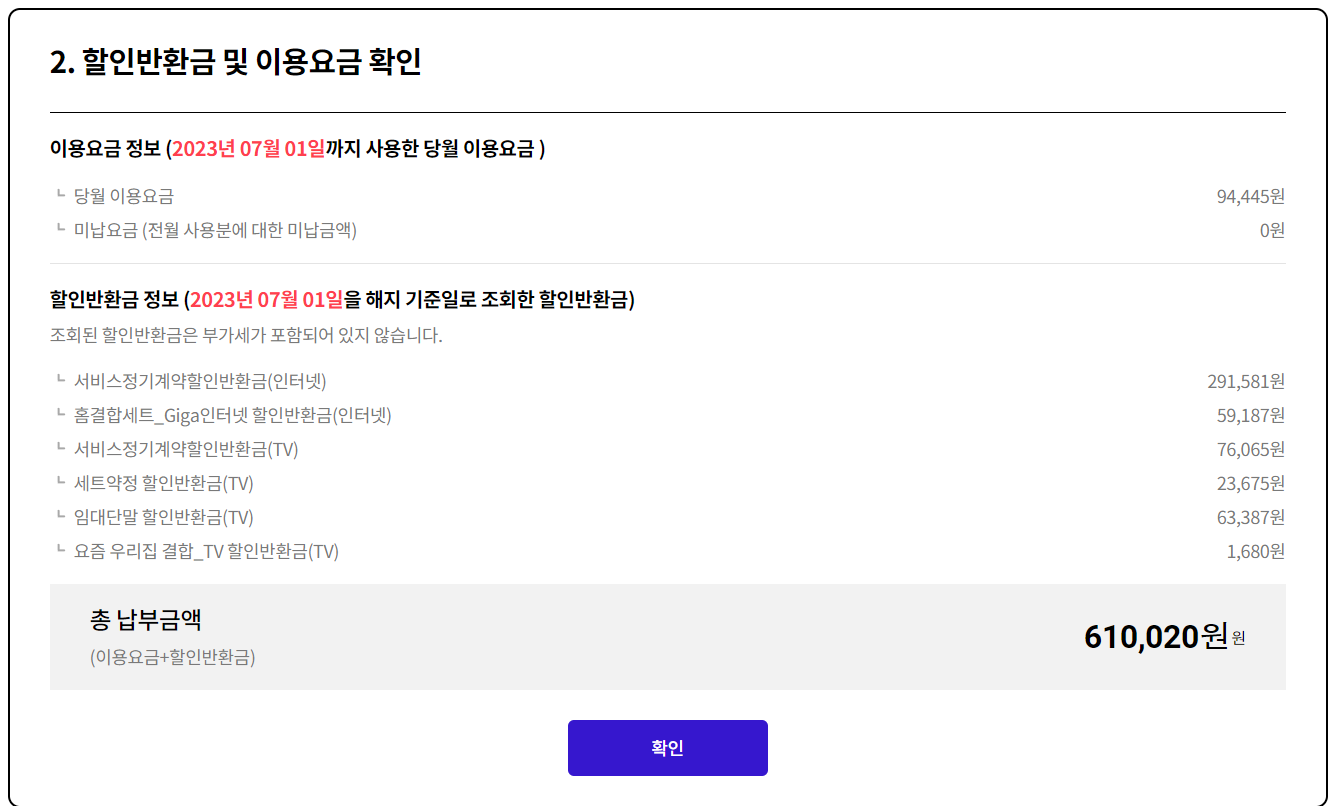The image size is (1340, 806).
Task: Click the 요즘 우리집 결합_TV 할인반환금 label
Action: [206, 551]
